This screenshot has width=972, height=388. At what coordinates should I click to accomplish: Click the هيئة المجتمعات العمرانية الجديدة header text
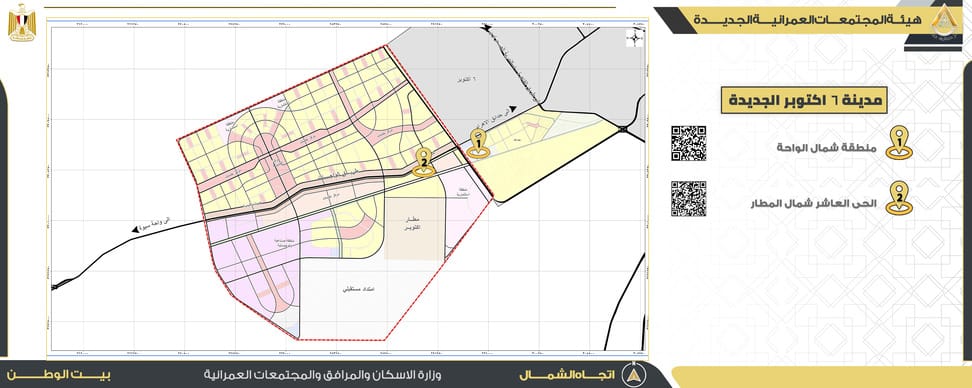coord(808,20)
